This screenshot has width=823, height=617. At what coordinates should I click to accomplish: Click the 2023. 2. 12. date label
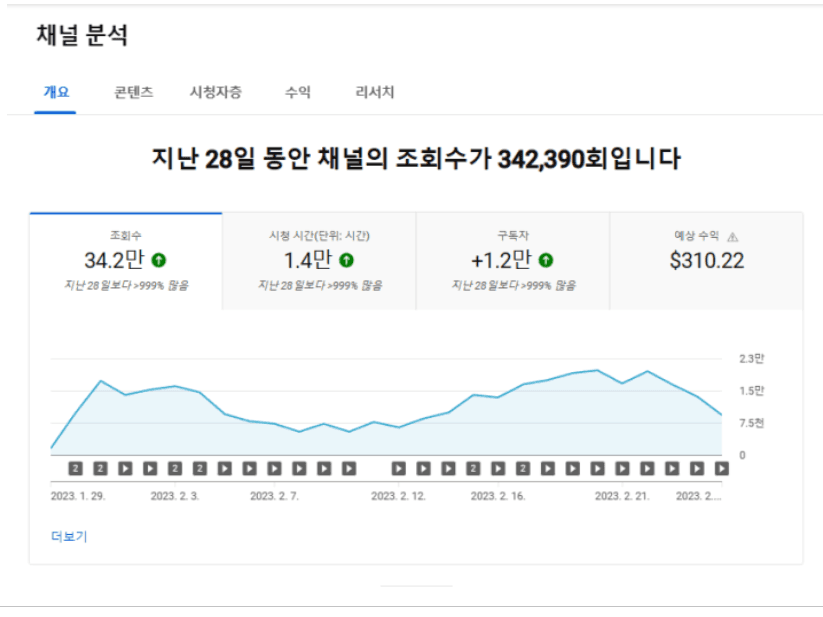pos(398,496)
